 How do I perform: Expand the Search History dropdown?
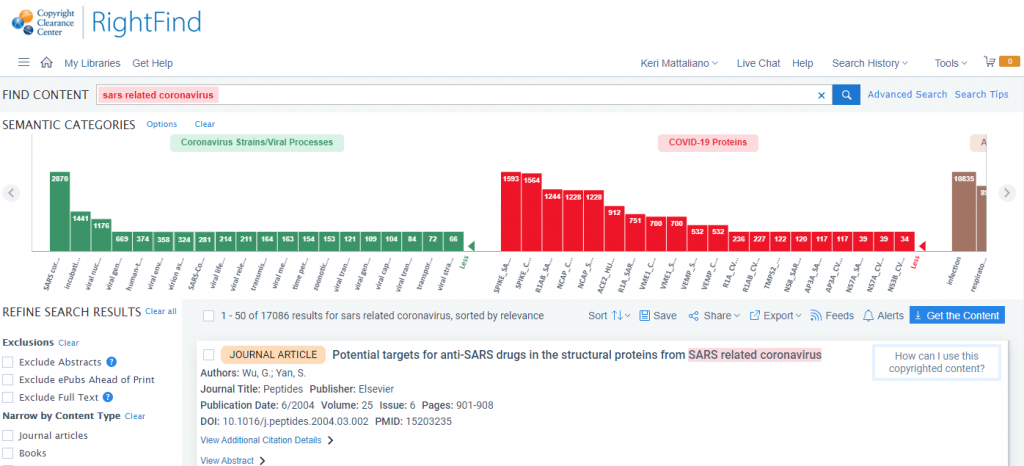pyautogui.click(x=870, y=63)
